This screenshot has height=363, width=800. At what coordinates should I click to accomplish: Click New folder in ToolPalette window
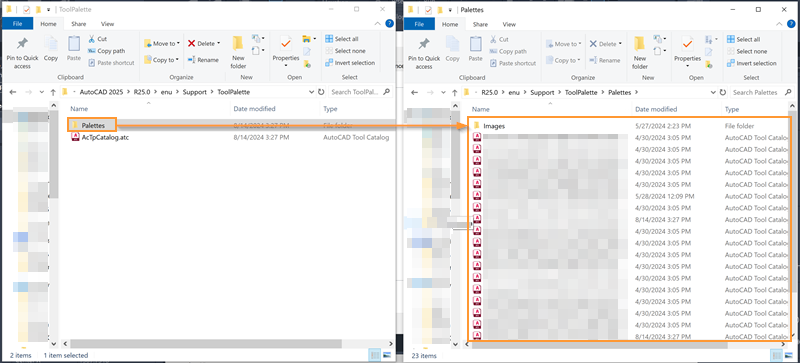238,53
